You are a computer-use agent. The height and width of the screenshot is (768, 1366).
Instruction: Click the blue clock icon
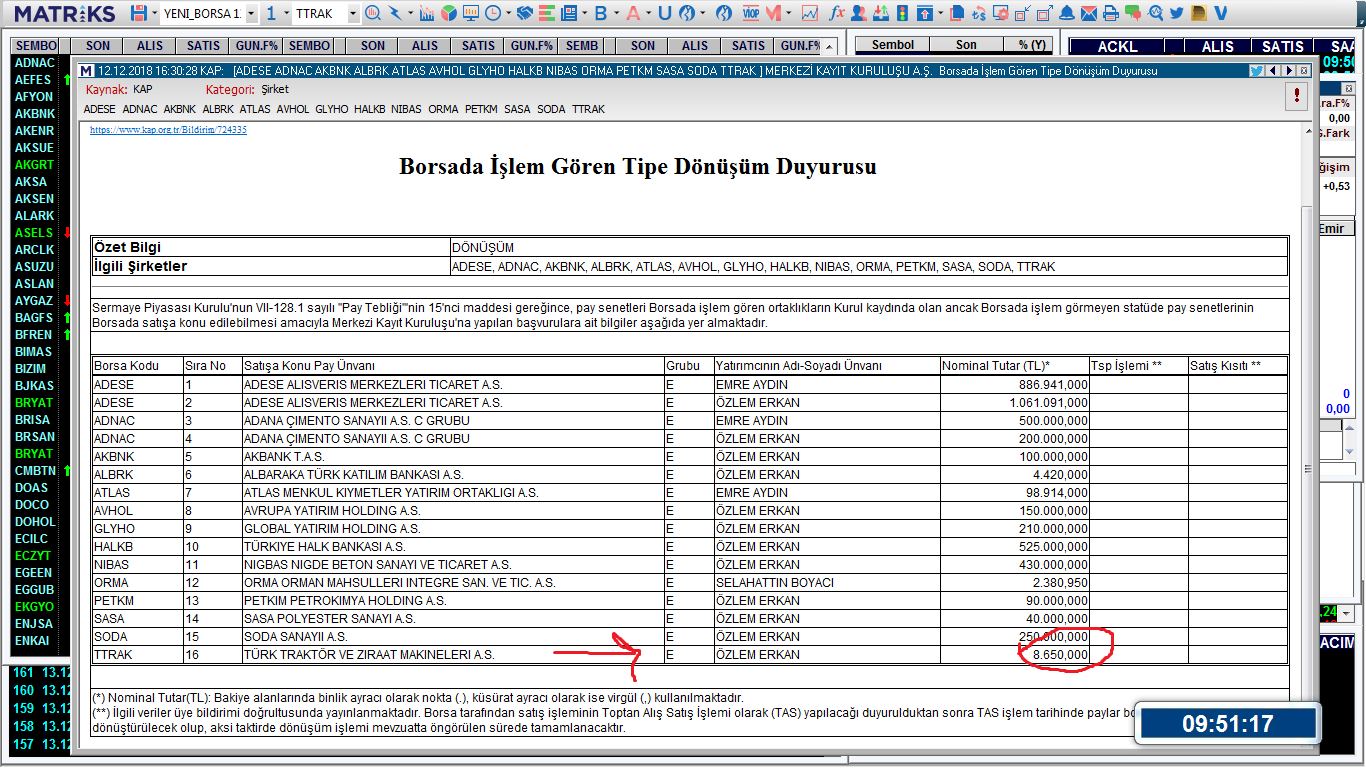493,13
